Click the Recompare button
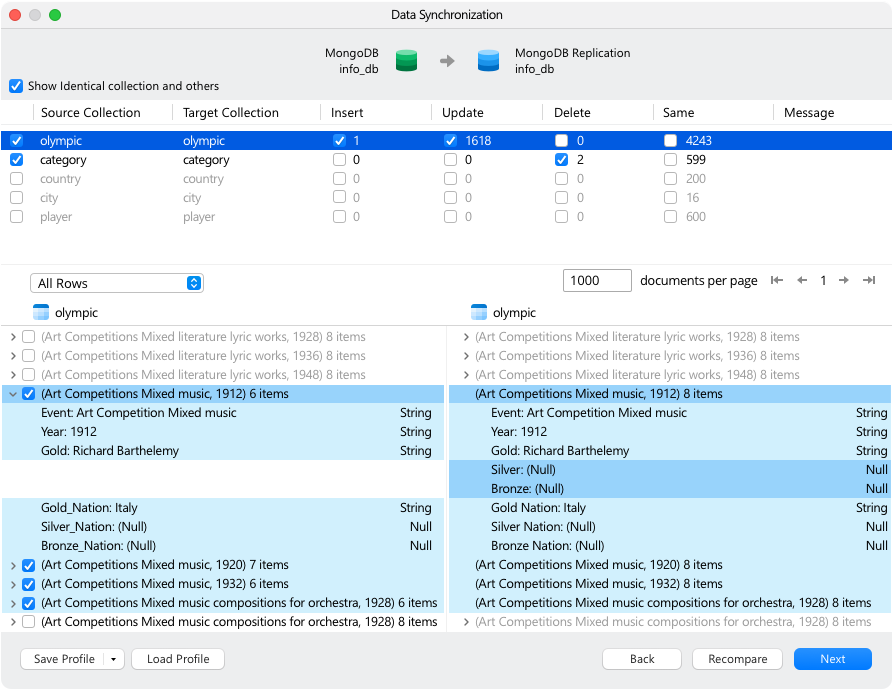Viewport: 893px width, 690px height. (x=738, y=659)
